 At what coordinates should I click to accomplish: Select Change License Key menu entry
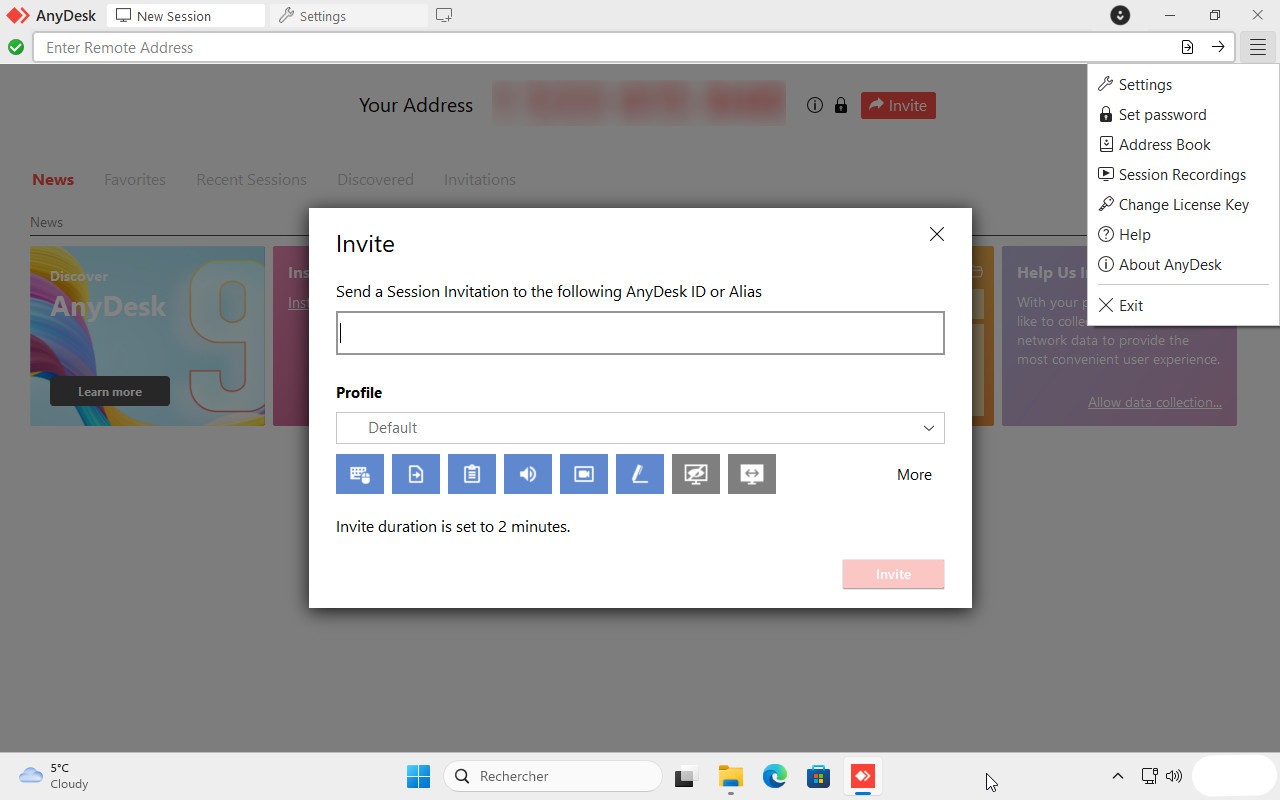coord(1183,205)
